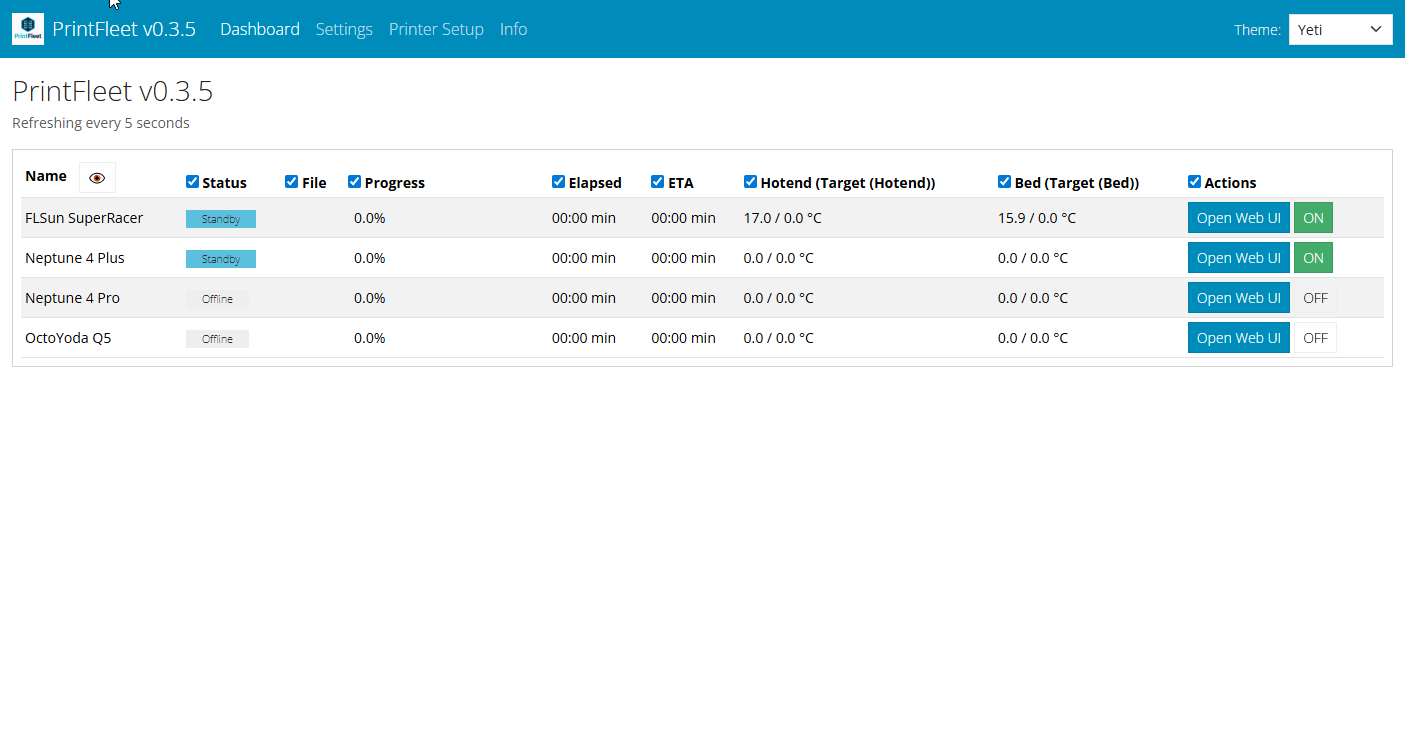Click the OctoYoda Q5 OFF power button
The width and height of the screenshot is (1405, 734).
[x=1315, y=338]
